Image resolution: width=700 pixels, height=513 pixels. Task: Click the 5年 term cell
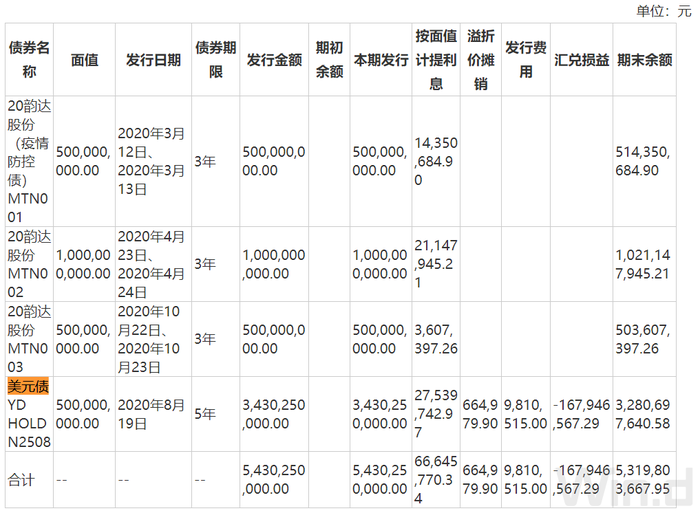(205, 414)
